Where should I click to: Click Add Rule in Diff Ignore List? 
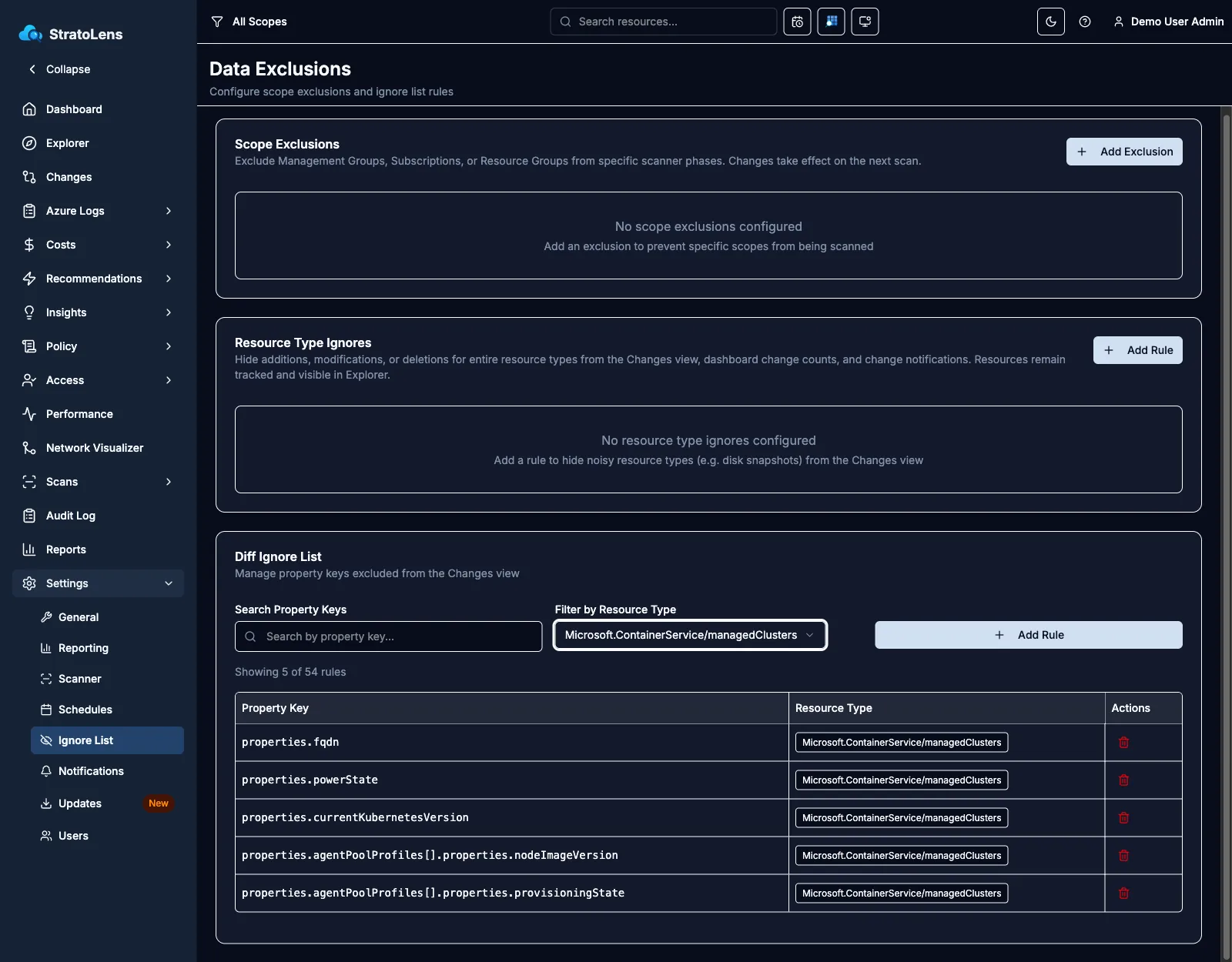pos(1029,635)
